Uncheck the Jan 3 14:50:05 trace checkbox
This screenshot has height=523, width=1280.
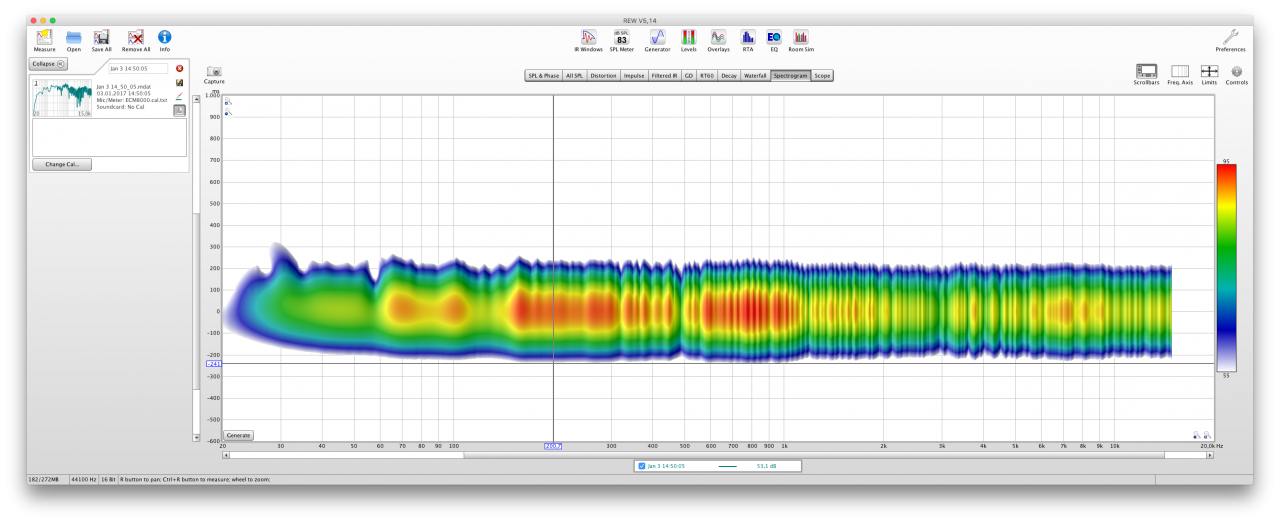point(642,466)
